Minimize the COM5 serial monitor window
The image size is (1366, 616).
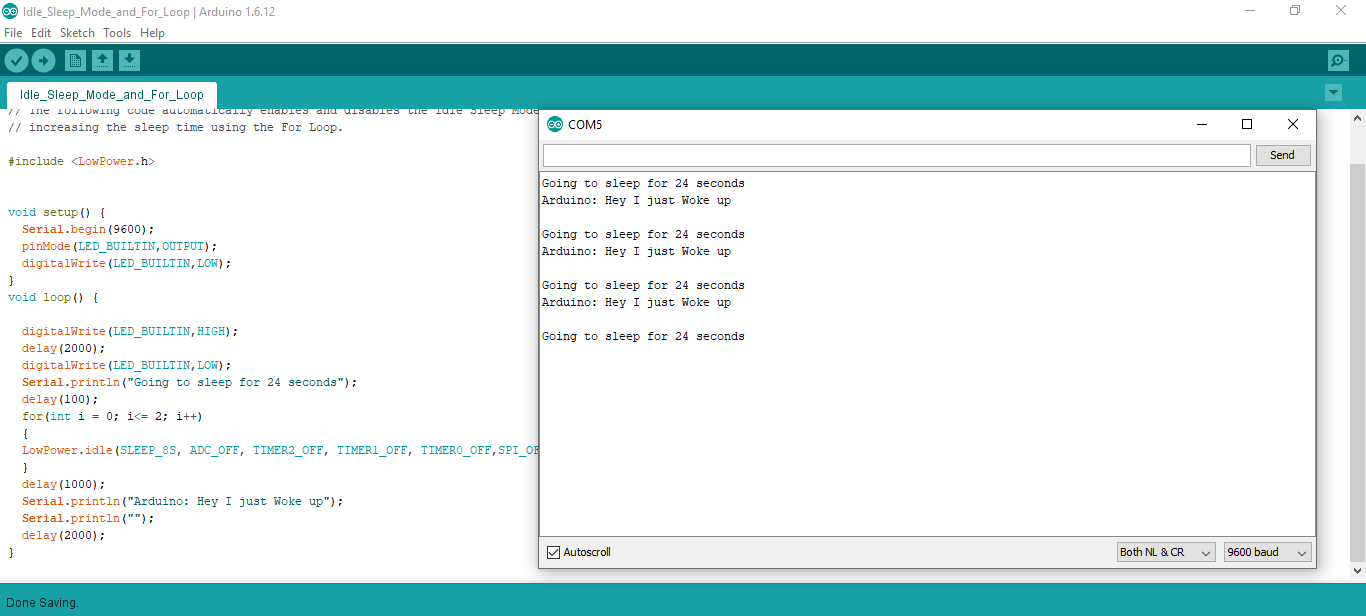pyautogui.click(x=1201, y=124)
